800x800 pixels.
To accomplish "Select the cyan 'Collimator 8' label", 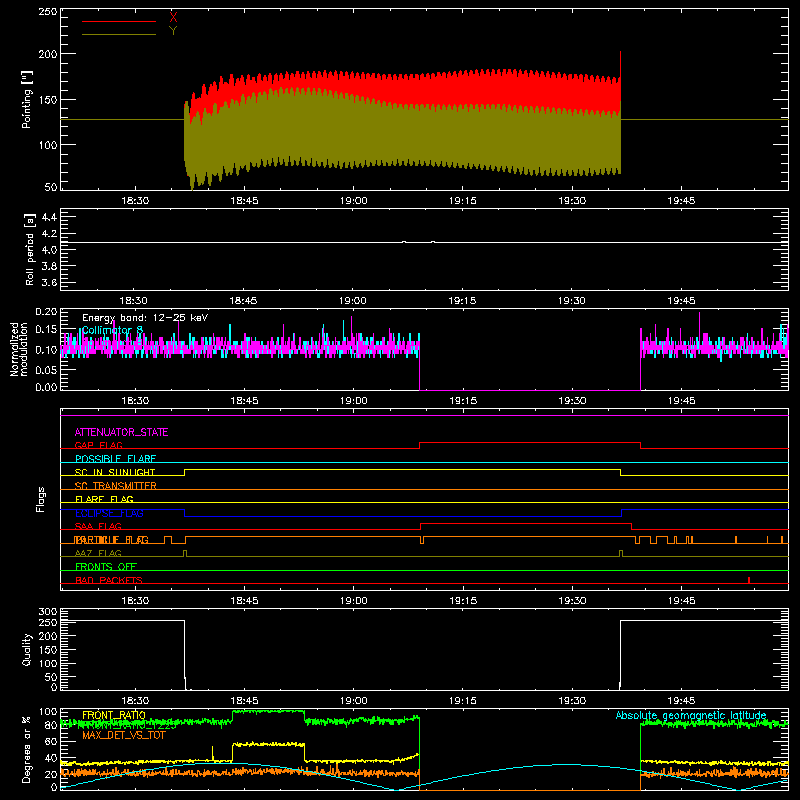I will pyautogui.click(x=112, y=330).
